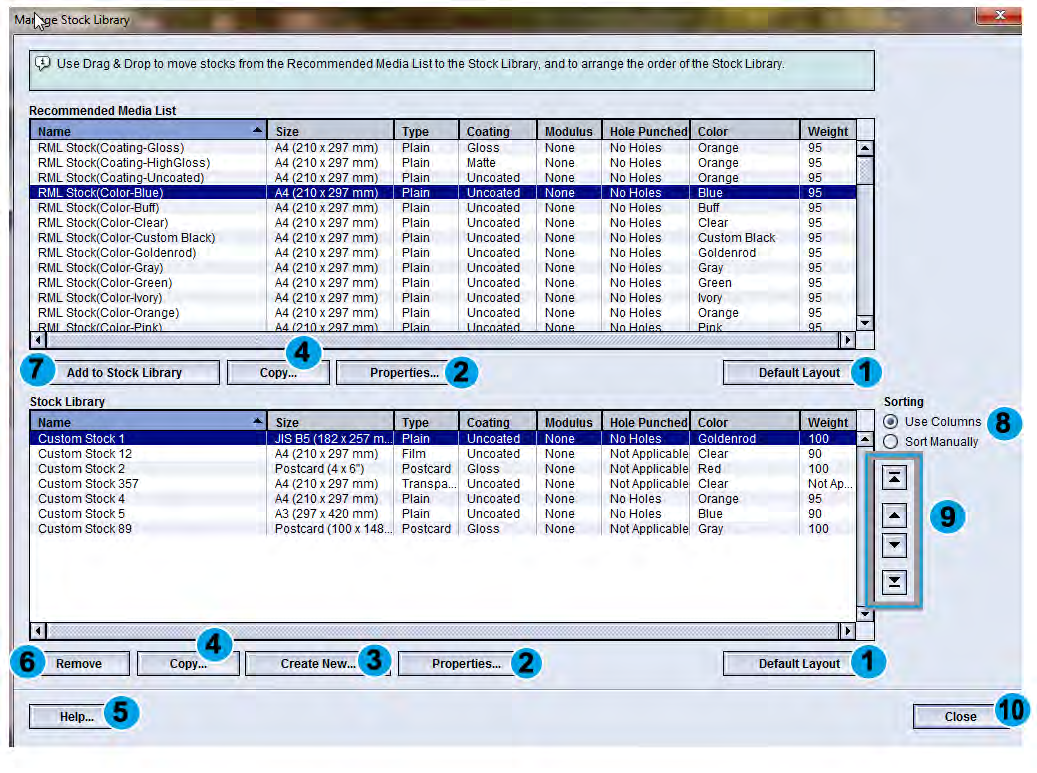This screenshot has height=773, width=1037.
Task: Sort Recommended Media List by Color column
Action: pyautogui.click(x=745, y=131)
